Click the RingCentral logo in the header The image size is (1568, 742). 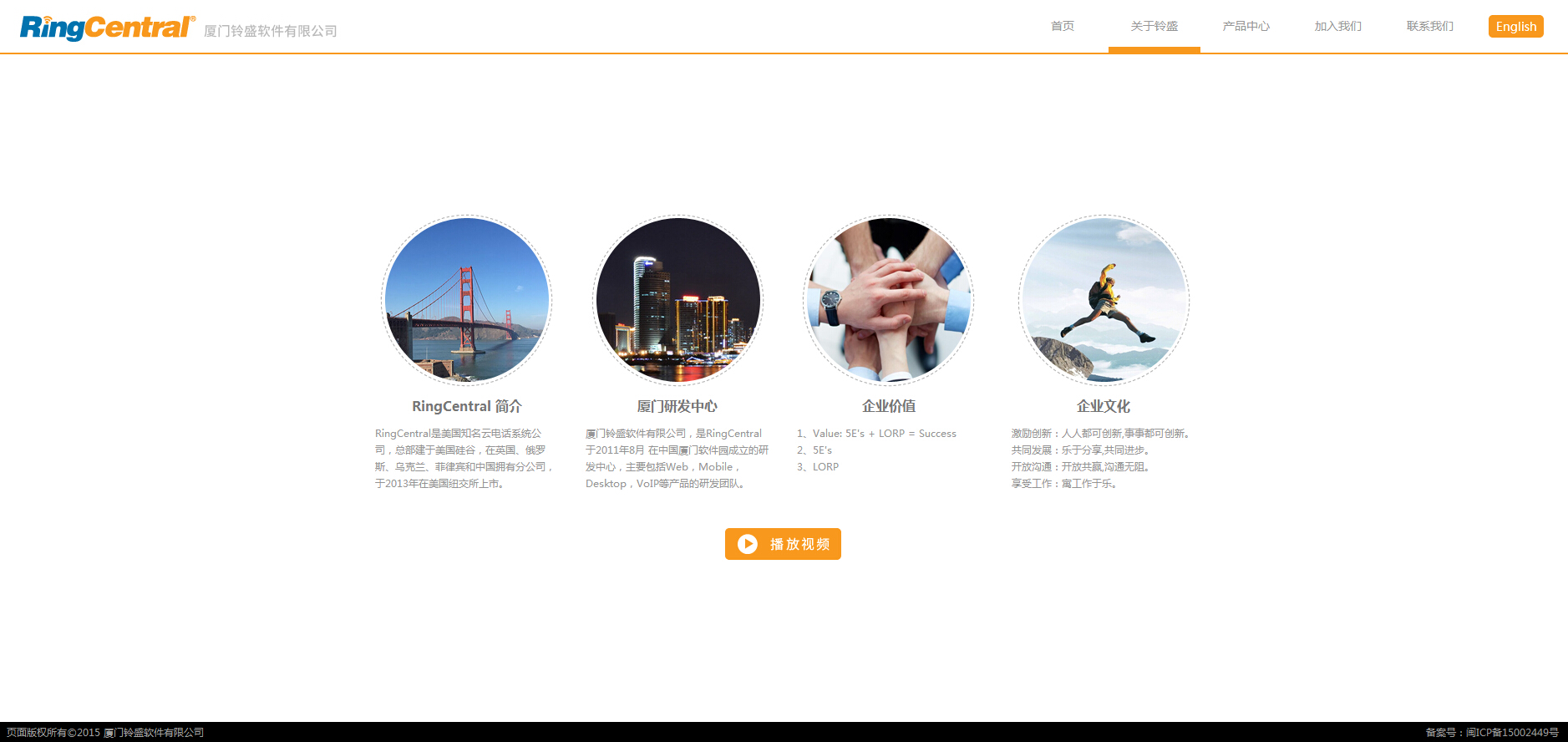[x=108, y=28]
